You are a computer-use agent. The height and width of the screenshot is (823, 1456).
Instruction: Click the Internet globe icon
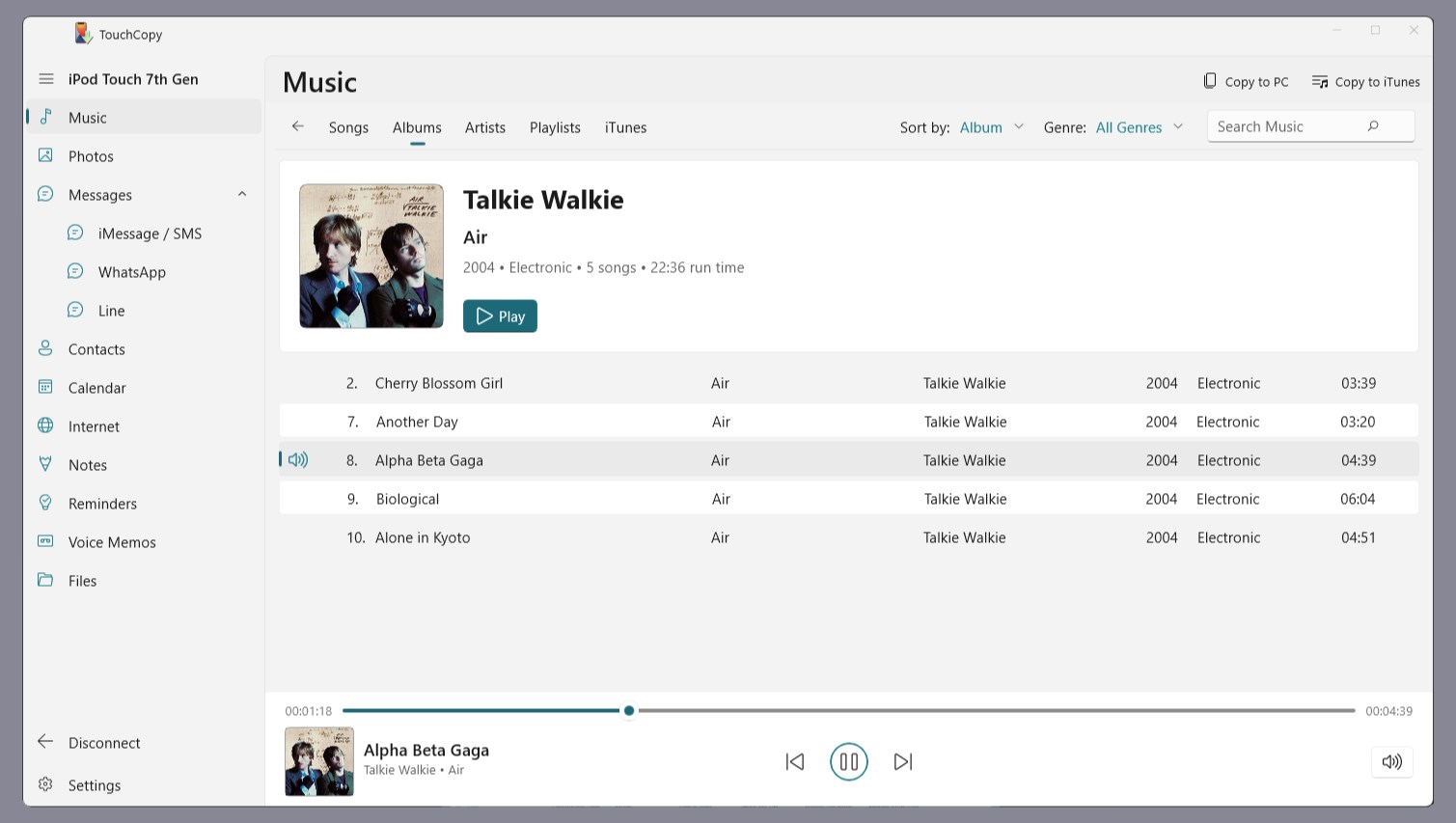[45, 425]
